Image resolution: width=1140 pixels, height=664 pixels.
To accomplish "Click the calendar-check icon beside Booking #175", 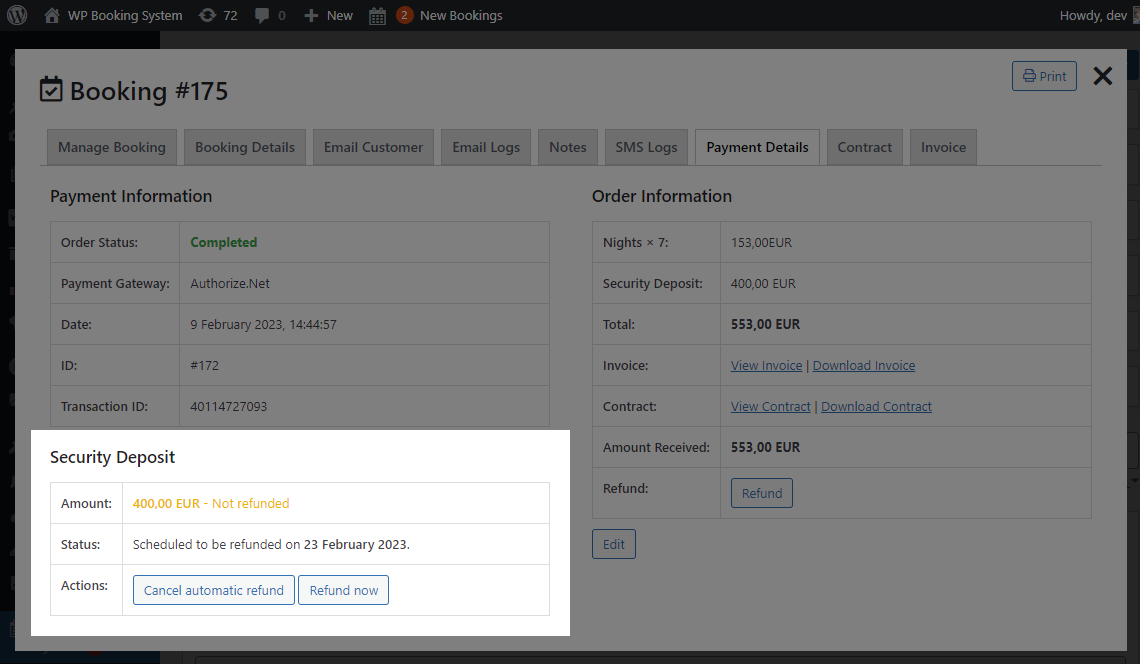I will click(x=51, y=89).
